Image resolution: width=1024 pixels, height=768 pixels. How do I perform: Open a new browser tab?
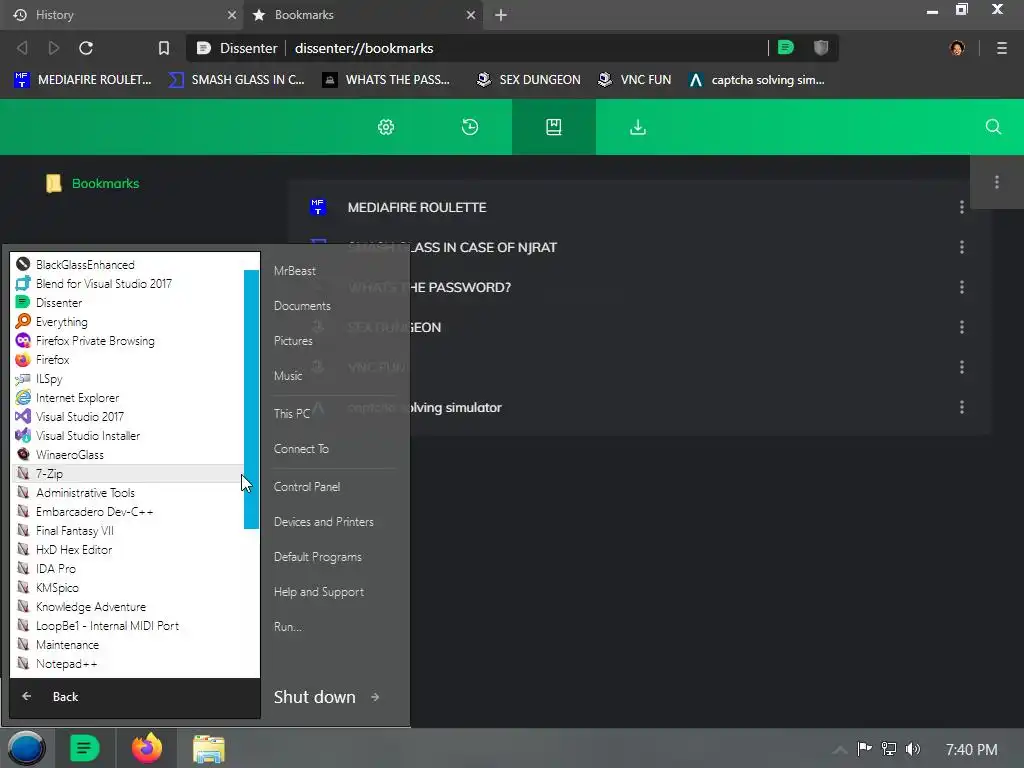tap(501, 15)
